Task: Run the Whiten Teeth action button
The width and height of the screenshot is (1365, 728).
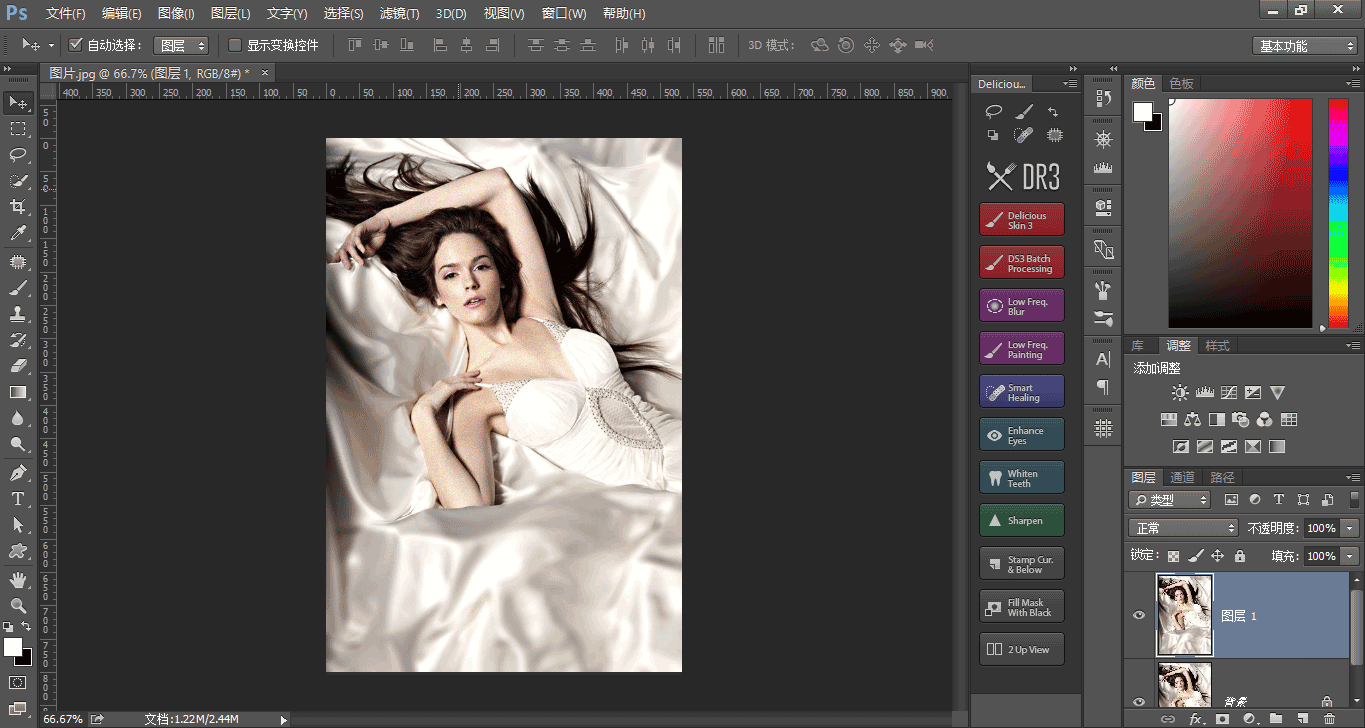Action: [x=1021, y=478]
